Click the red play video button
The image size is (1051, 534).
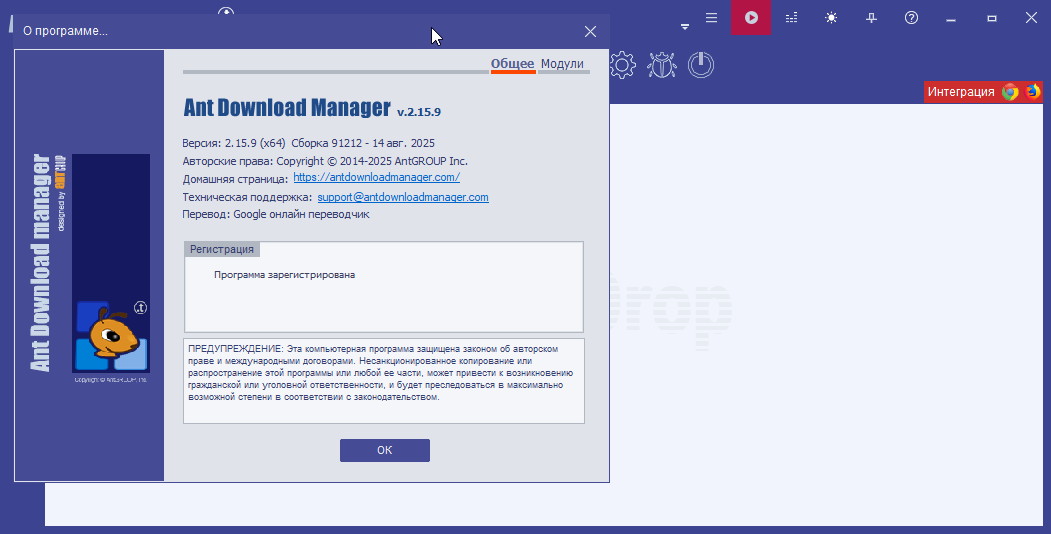click(751, 17)
